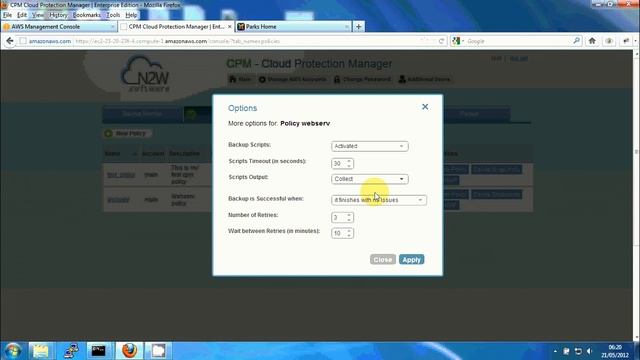Go to browser home page icon

pos(592,41)
